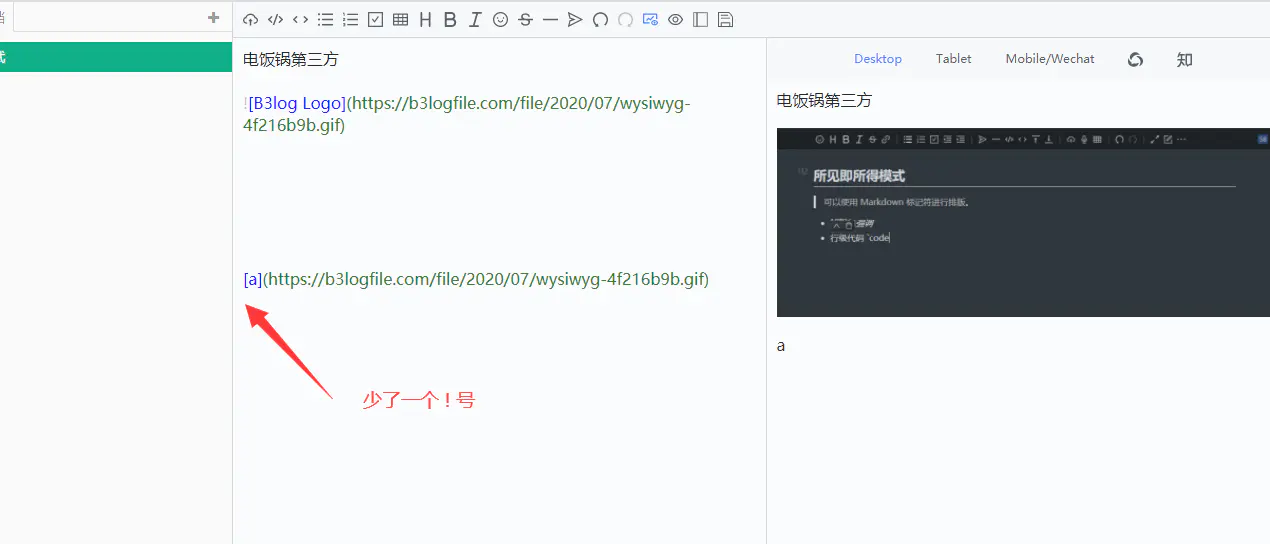Insert an unordered bullet list
Viewport: 1270px width, 544px height.
325,19
